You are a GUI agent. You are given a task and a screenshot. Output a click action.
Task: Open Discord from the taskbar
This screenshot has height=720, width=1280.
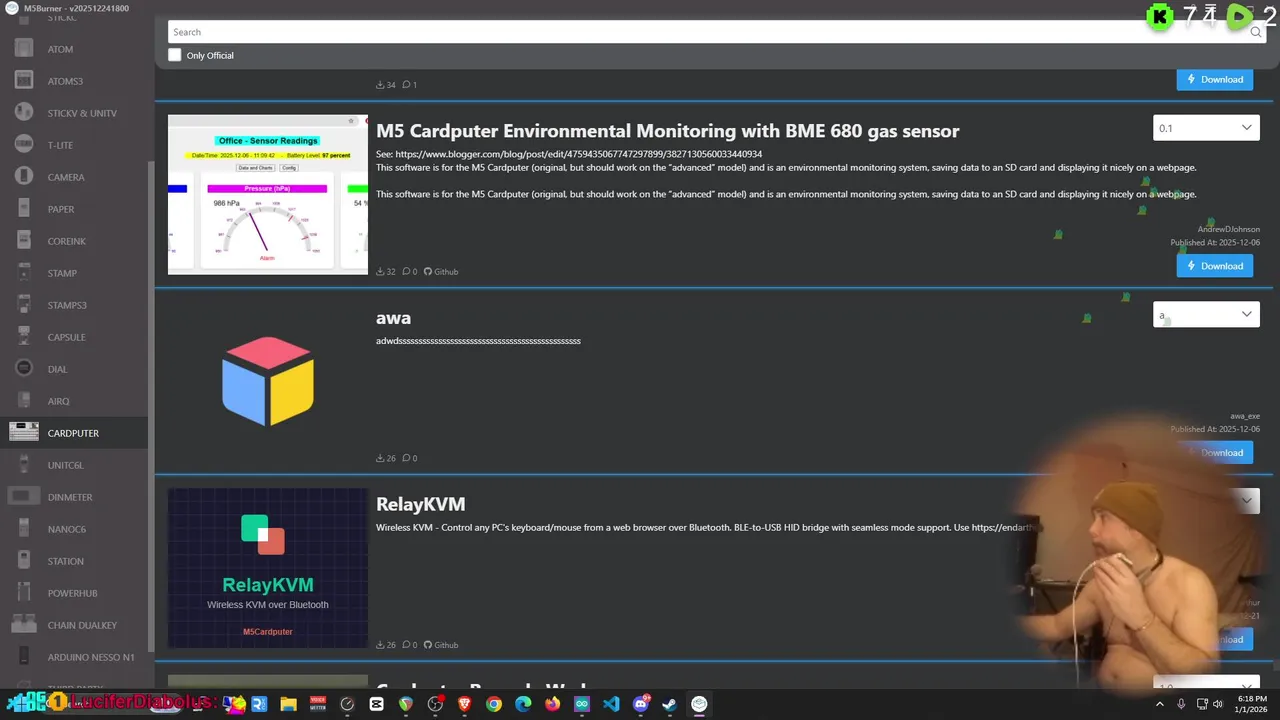point(641,704)
